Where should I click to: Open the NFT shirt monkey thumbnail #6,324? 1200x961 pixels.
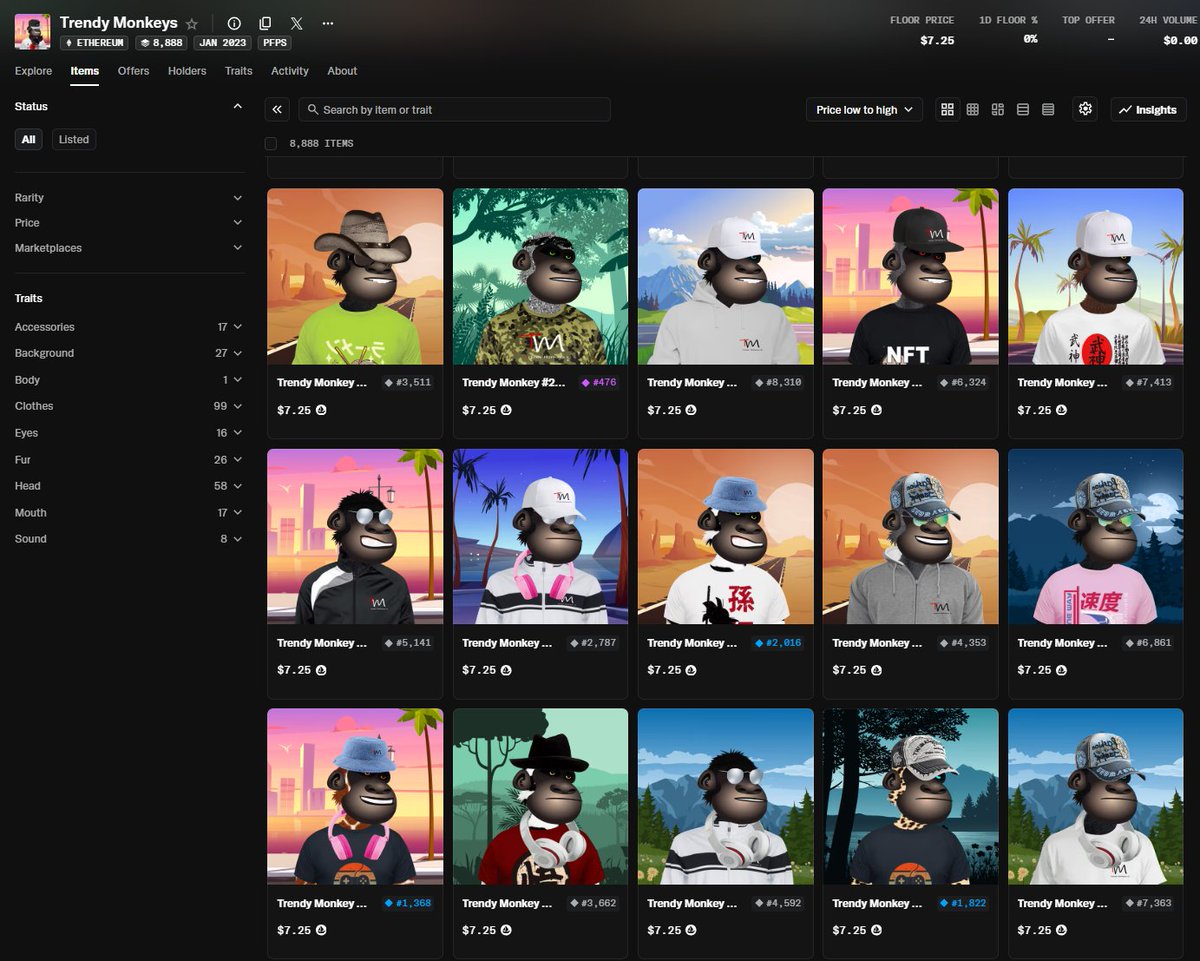click(x=910, y=276)
